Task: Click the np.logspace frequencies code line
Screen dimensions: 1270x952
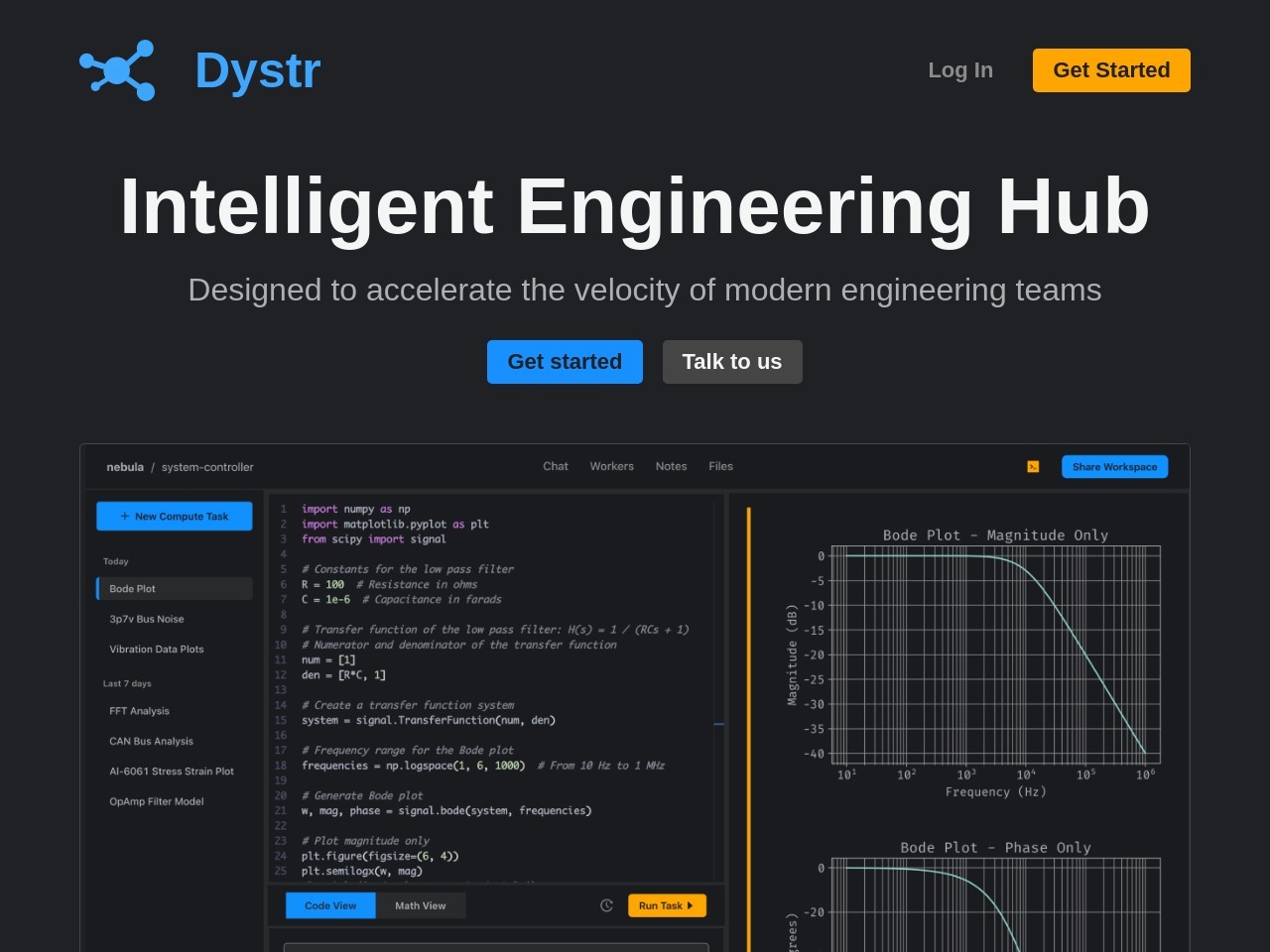Action: pos(483,766)
